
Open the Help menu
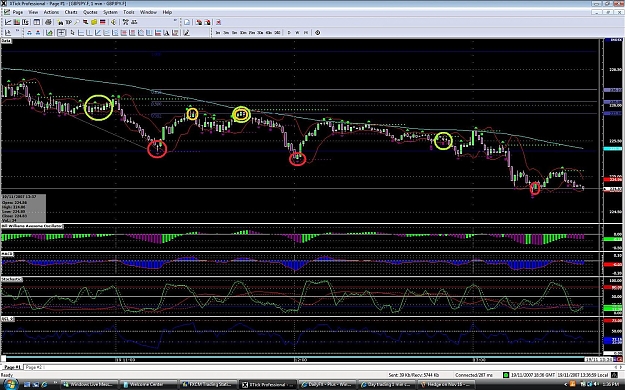[167, 12]
